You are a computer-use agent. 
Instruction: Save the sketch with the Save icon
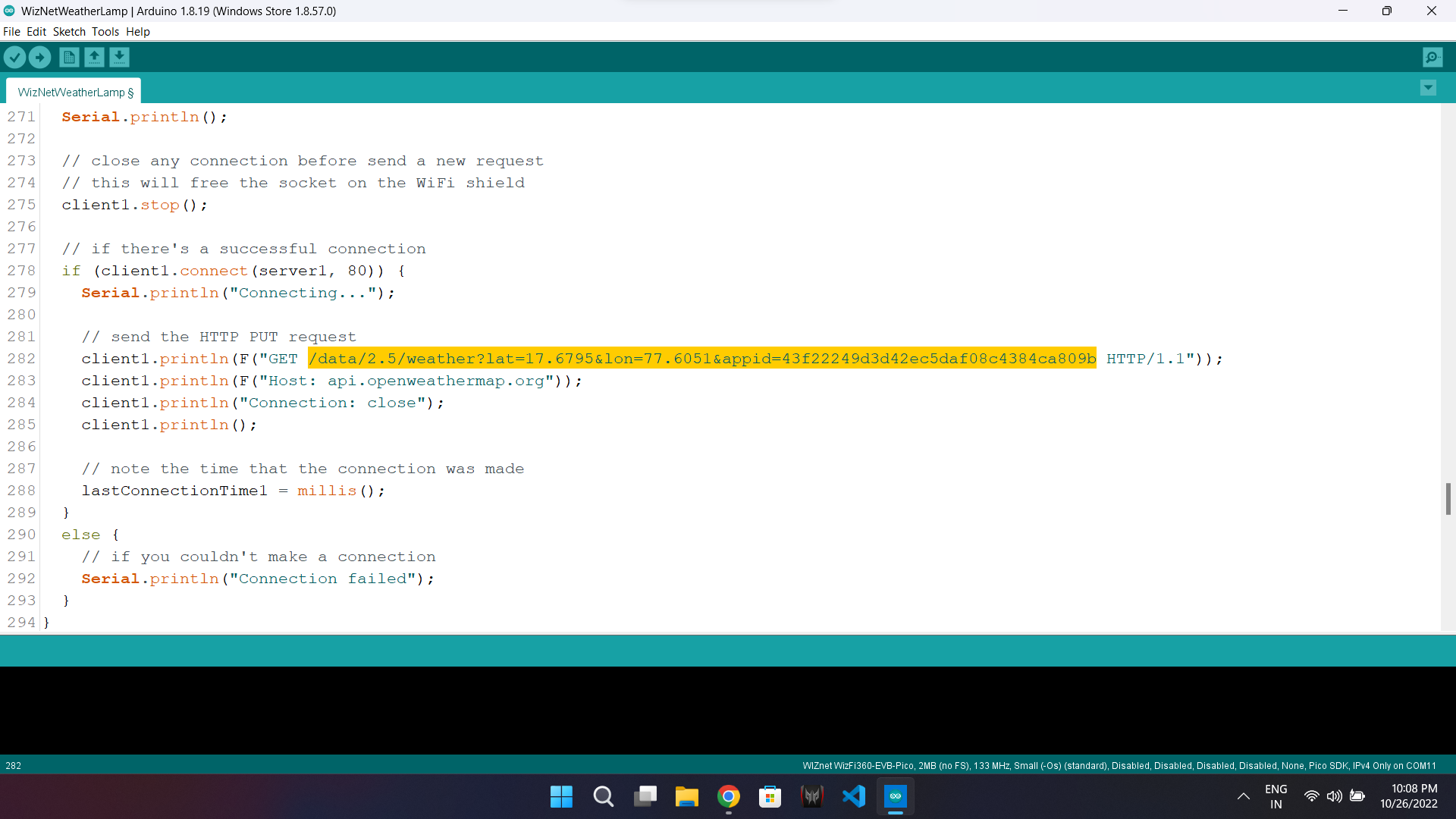[x=119, y=57]
